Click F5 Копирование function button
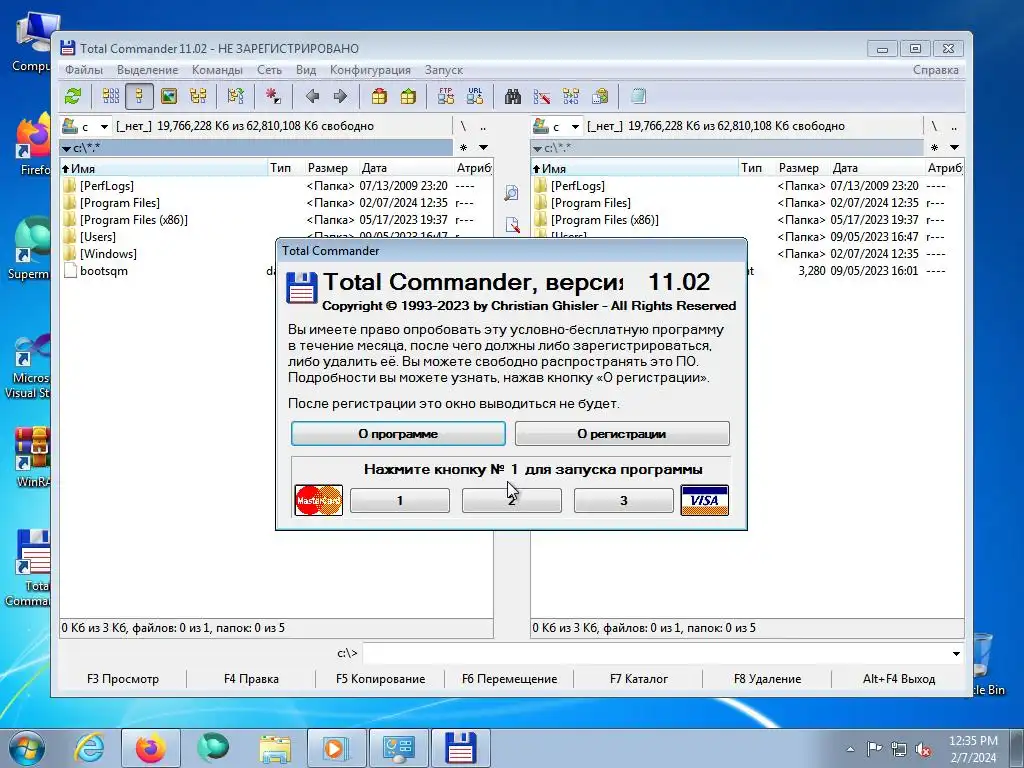Viewport: 1024px width, 768px height. coord(381,679)
